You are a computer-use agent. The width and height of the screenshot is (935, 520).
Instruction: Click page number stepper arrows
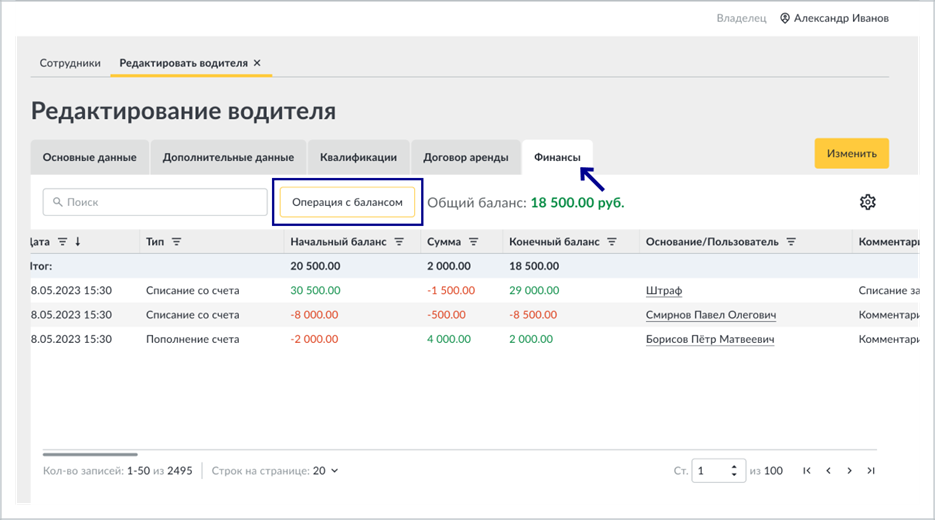(x=734, y=471)
